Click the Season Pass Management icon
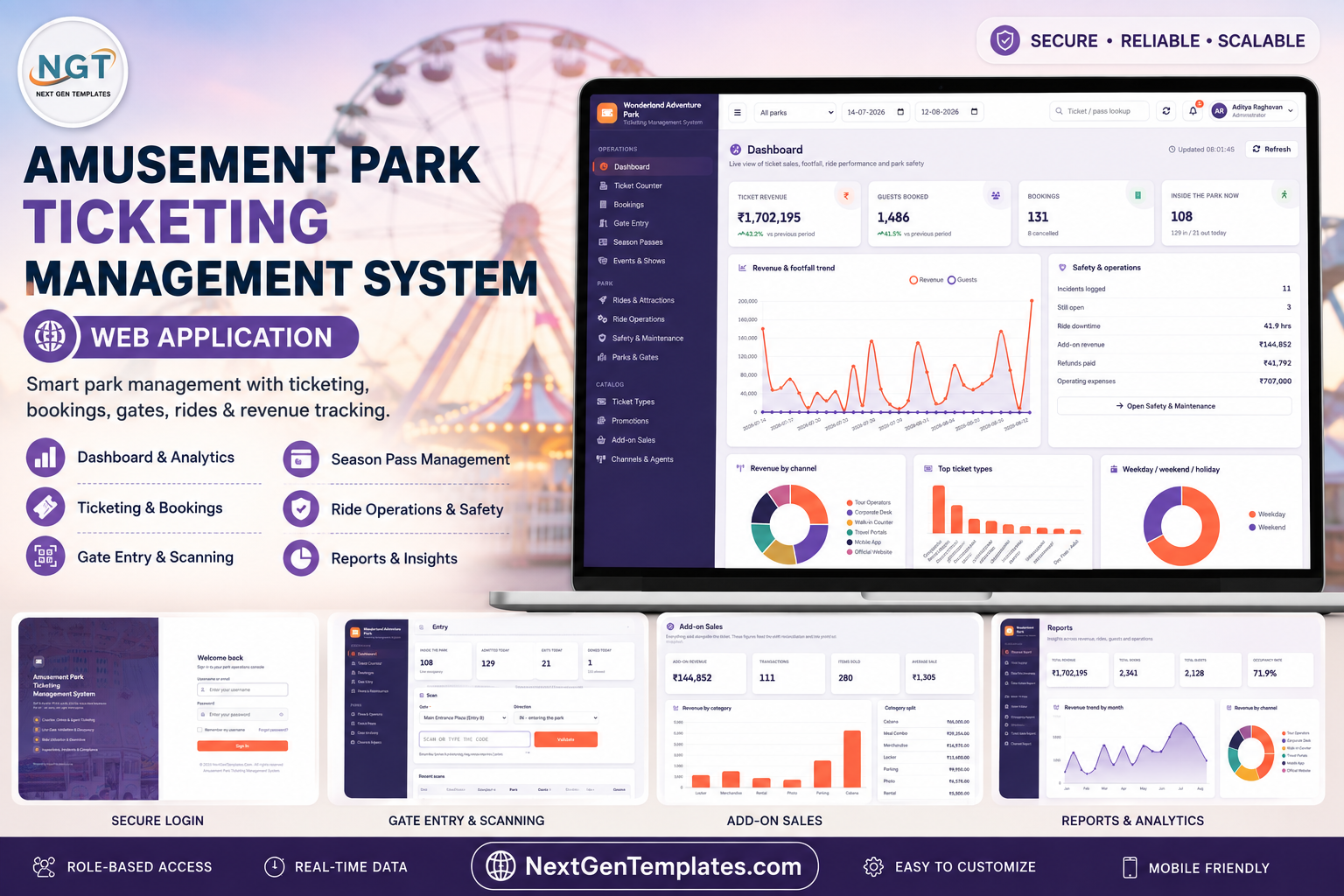The width and height of the screenshot is (1344, 896). pyautogui.click(x=301, y=459)
